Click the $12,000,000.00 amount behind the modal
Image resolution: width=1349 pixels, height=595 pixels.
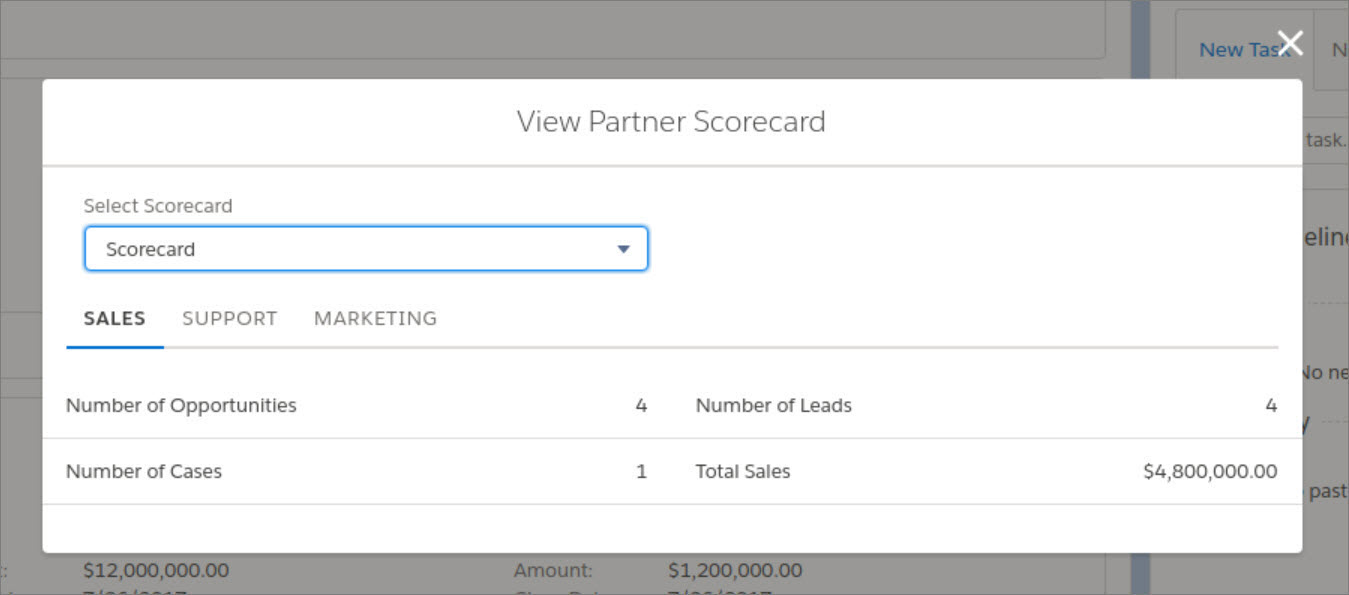(x=155, y=570)
